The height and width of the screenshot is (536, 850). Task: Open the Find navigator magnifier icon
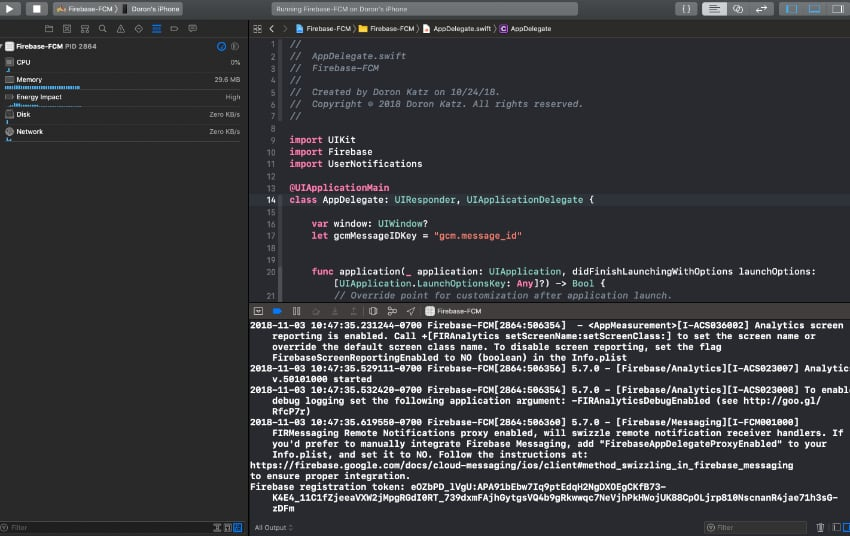102,29
